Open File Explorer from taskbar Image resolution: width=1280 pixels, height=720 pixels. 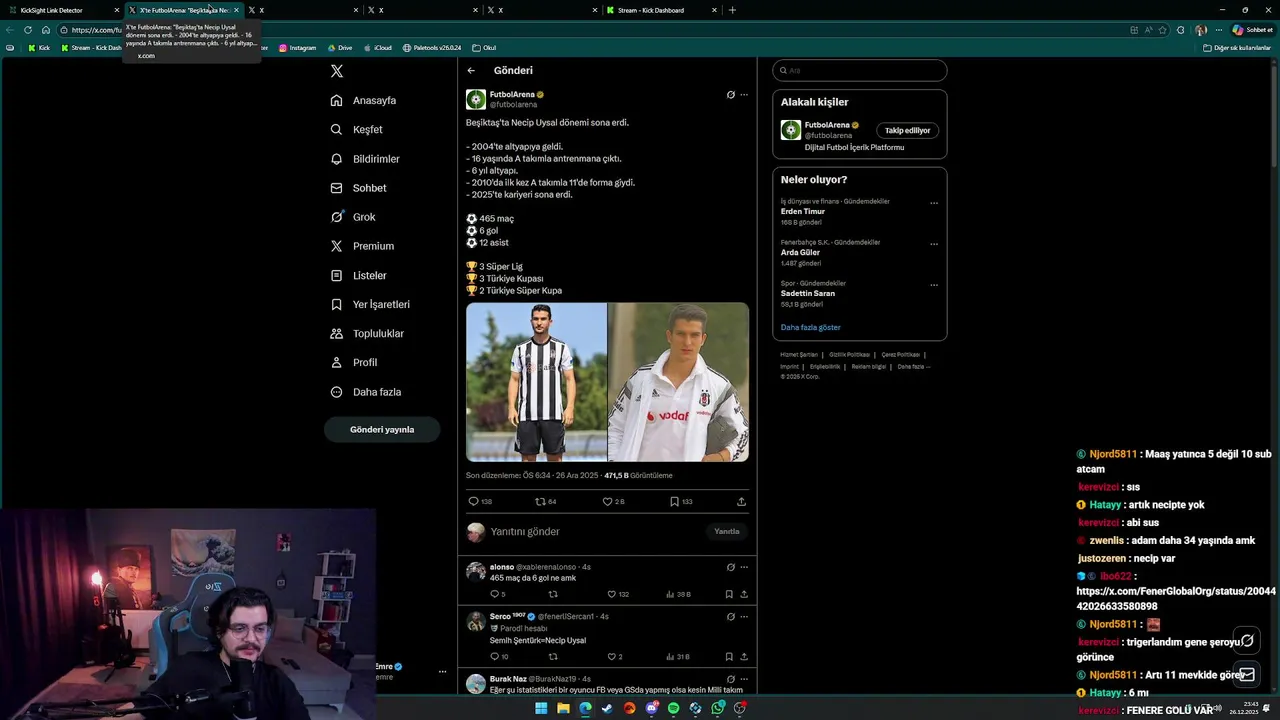563,708
